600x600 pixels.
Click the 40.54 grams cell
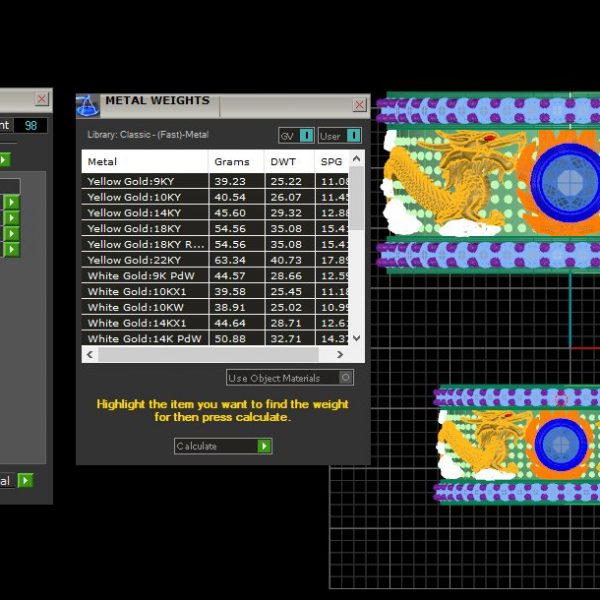pos(236,197)
